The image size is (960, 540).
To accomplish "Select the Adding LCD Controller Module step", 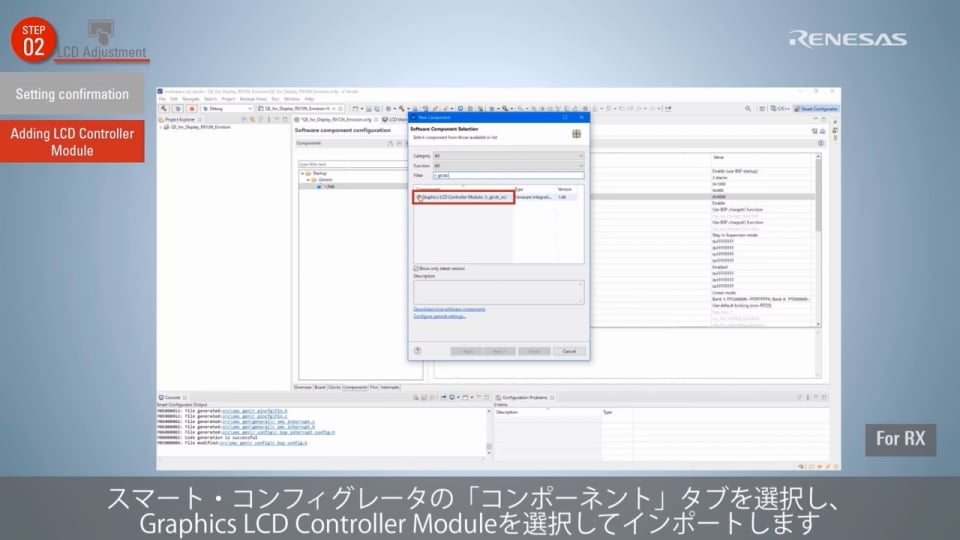I will (x=72, y=142).
